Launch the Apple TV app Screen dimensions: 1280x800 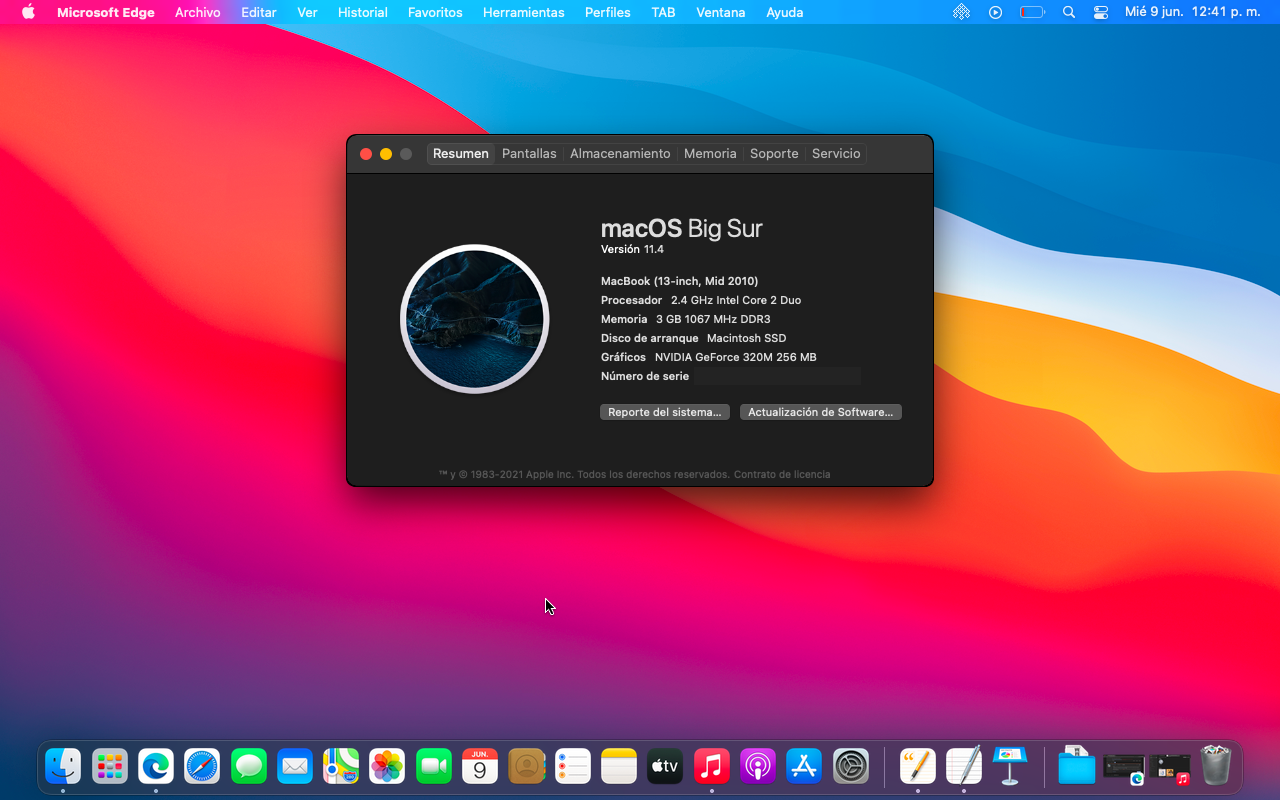665,767
